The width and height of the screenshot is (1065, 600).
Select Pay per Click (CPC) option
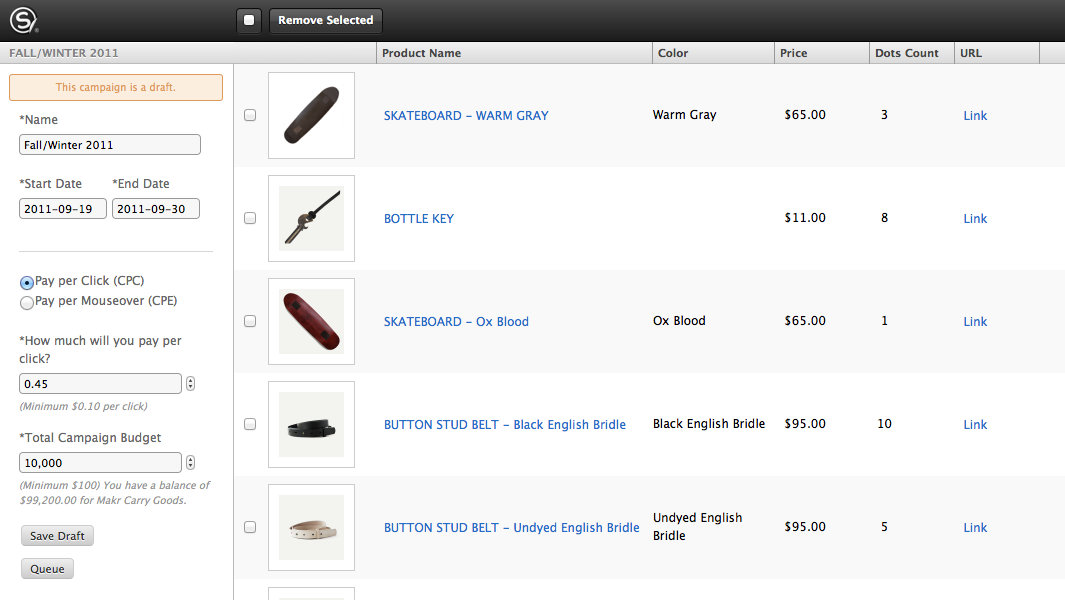coord(26,283)
